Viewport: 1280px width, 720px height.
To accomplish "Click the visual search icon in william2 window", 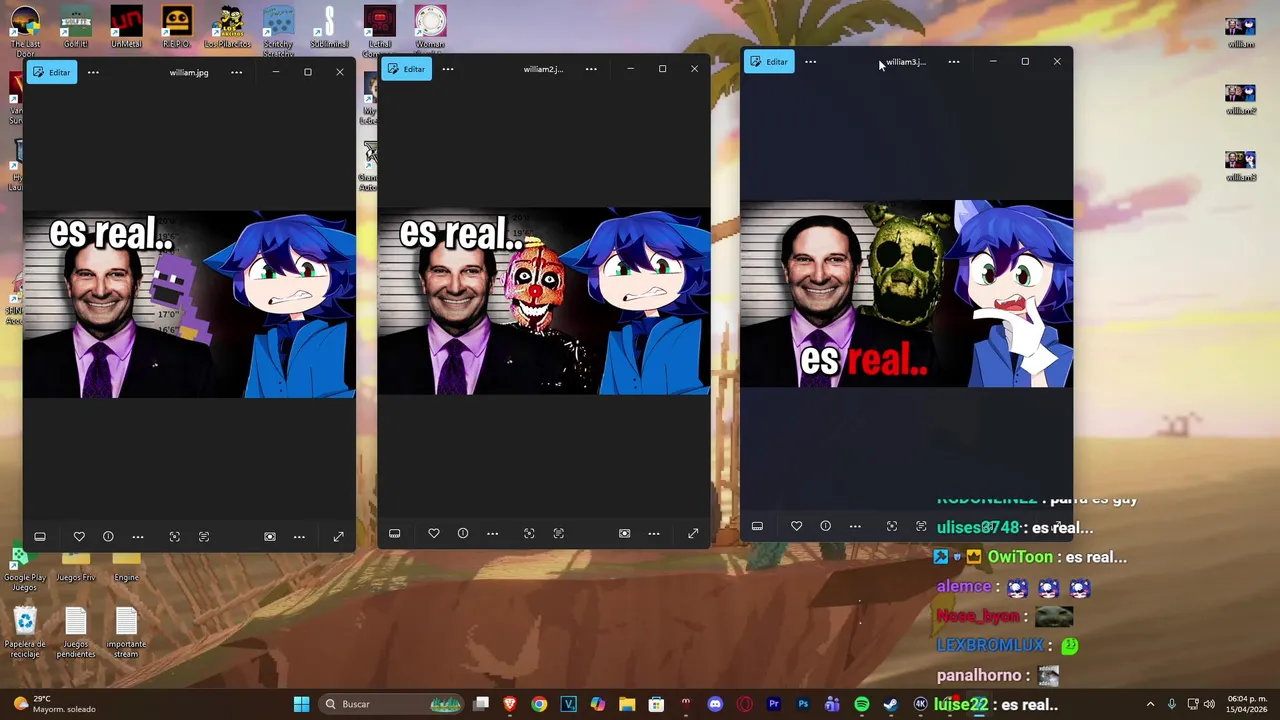I will [x=529, y=534].
